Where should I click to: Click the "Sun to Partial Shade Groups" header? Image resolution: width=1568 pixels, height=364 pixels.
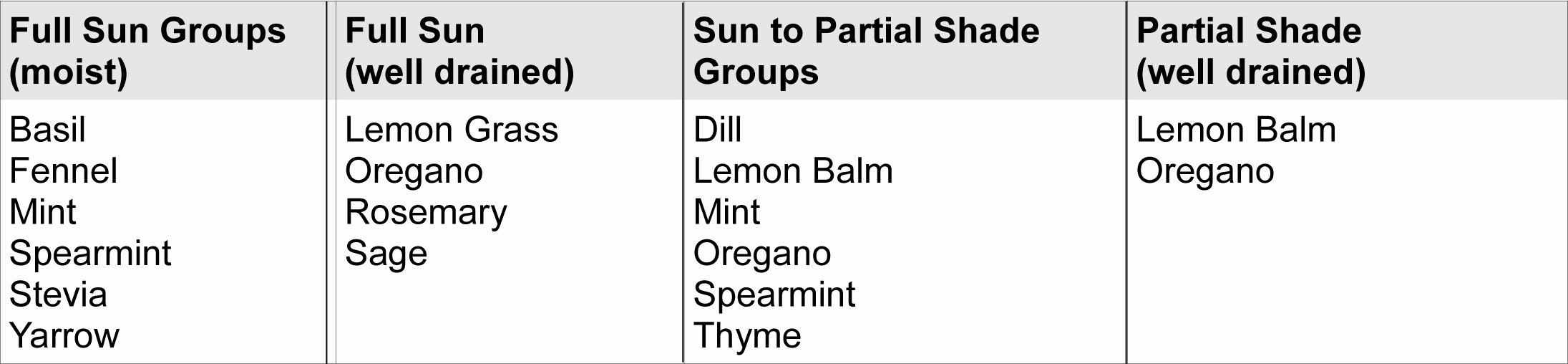[x=866, y=52]
